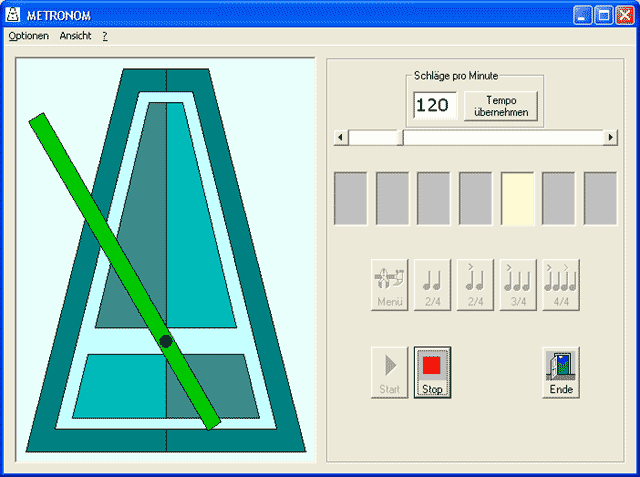This screenshot has width=640, height=477.
Task: Open the Menü tools button
Action: [389, 284]
